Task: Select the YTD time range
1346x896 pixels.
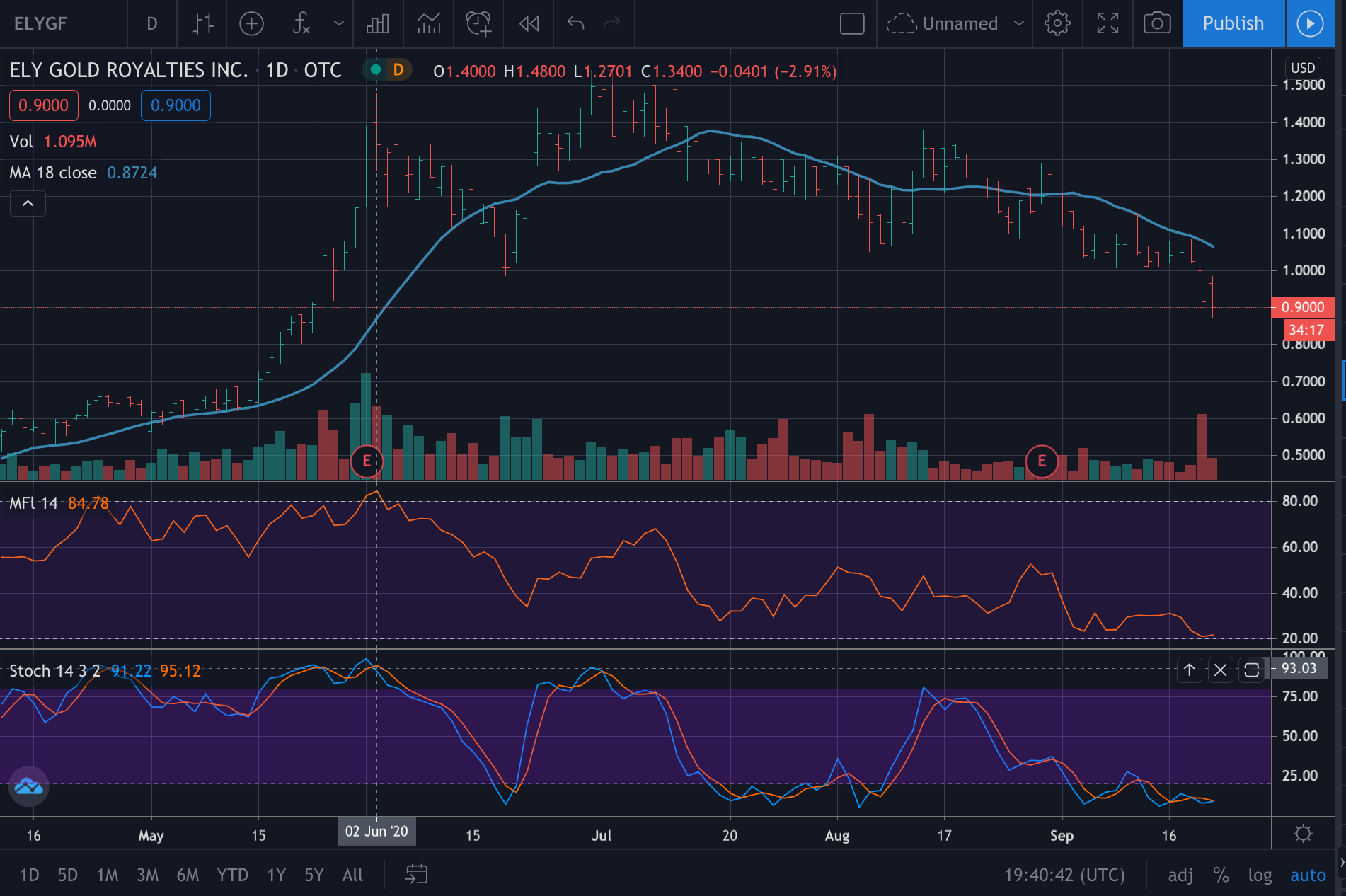Action: (232, 875)
